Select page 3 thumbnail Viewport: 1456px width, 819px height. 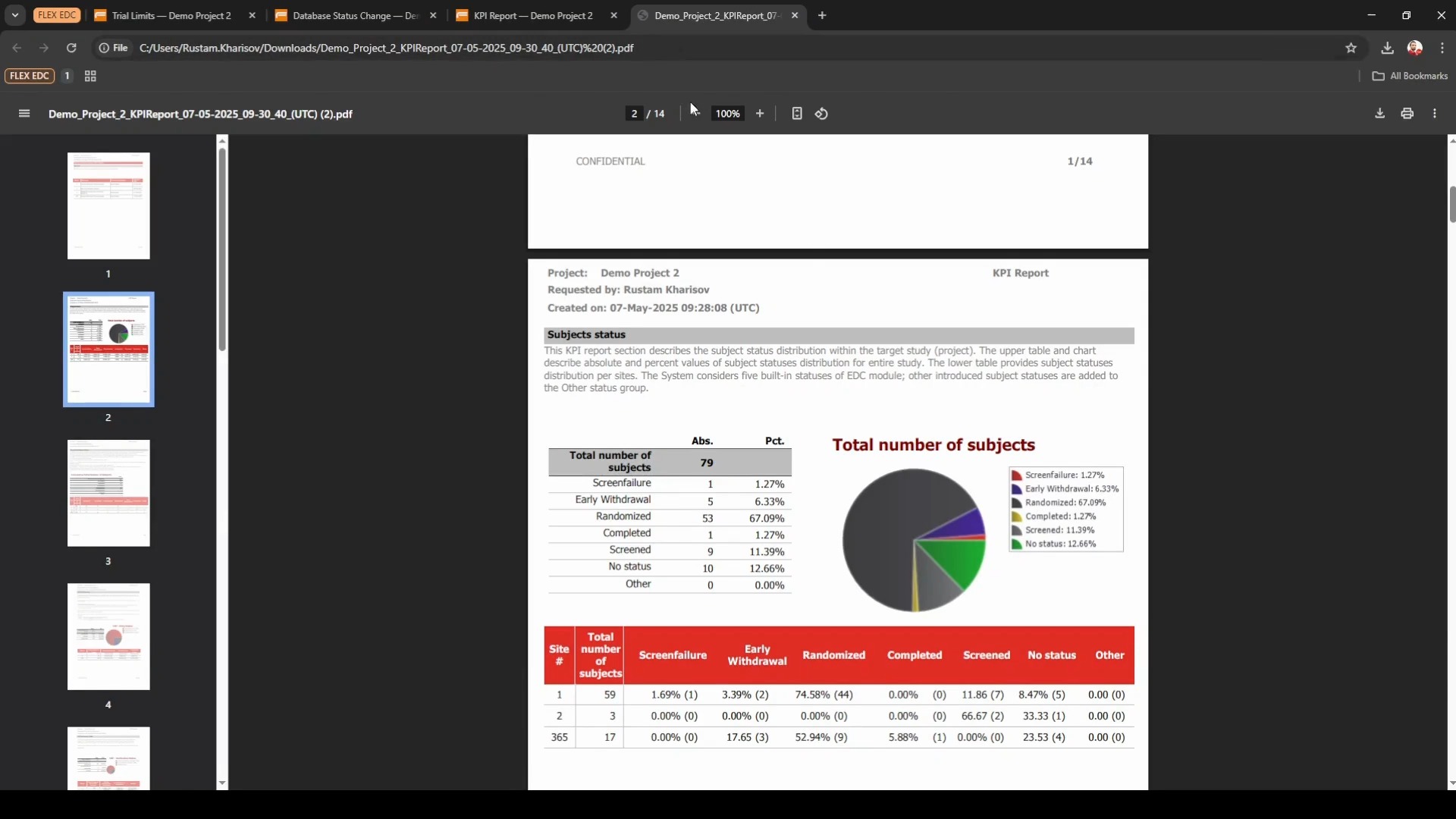[x=108, y=493]
